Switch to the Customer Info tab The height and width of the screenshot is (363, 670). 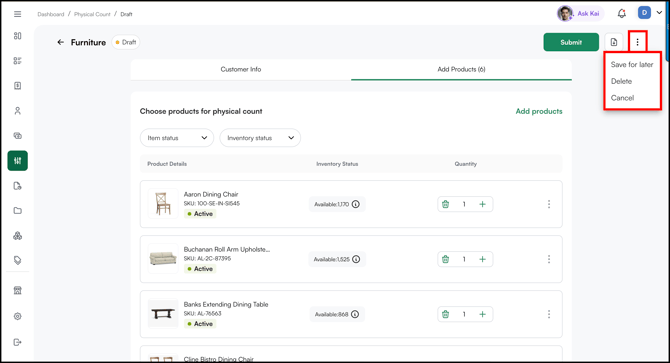[x=241, y=69]
